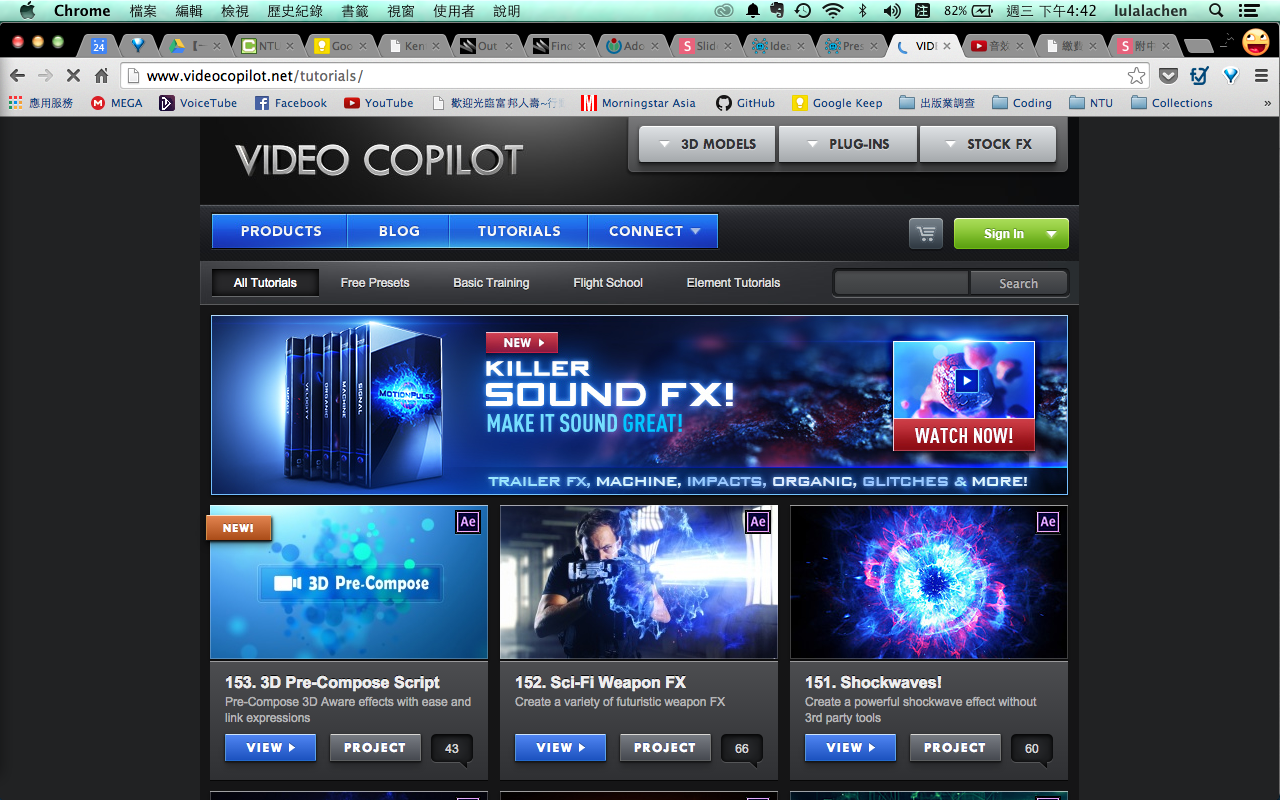Show more bookmarks with the chevron
The width and height of the screenshot is (1280, 800).
(1267, 103)
